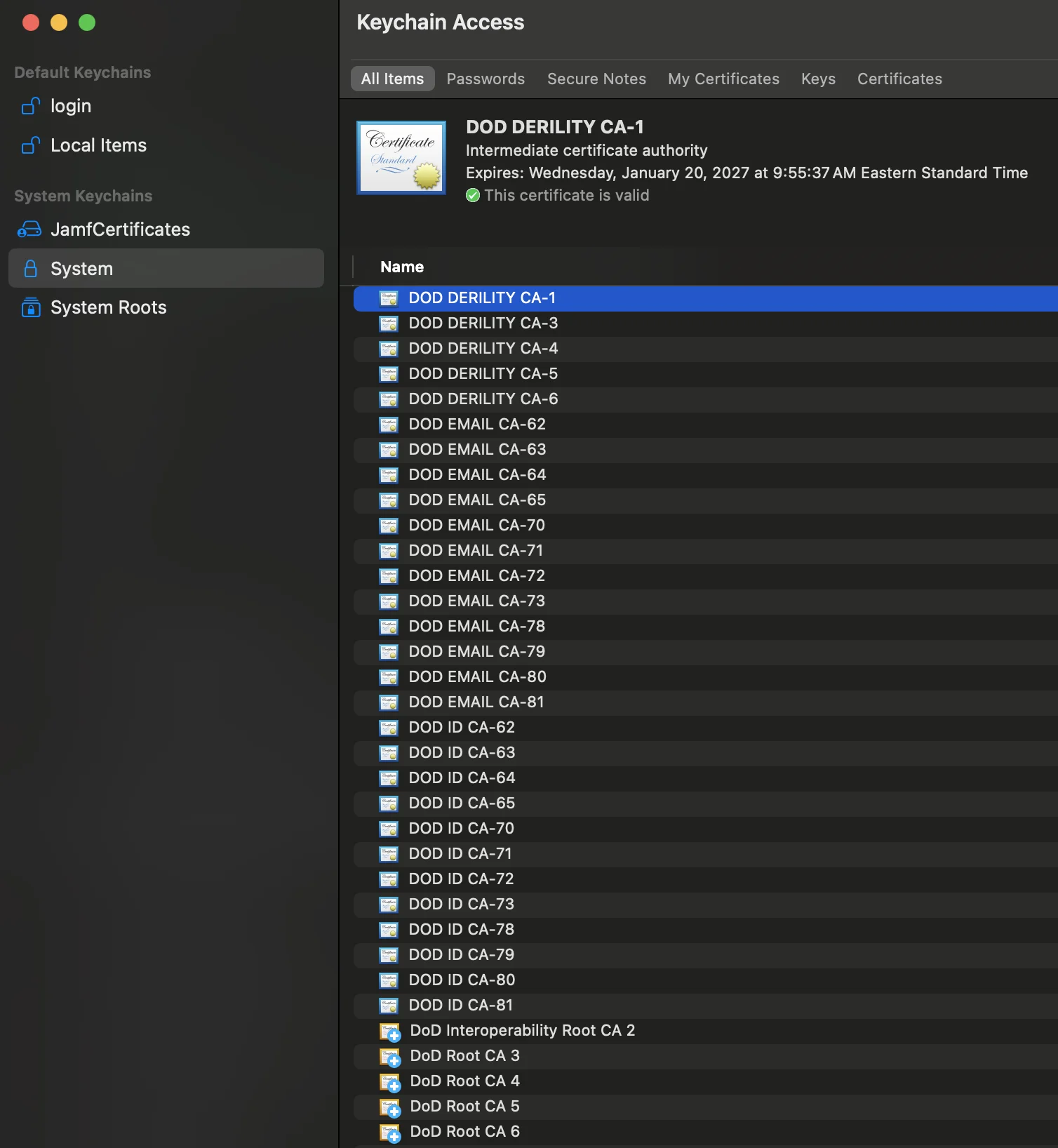Select the login keychain in sidebar
This screenshot has height=1148, width=1058.
click(166, 106)
